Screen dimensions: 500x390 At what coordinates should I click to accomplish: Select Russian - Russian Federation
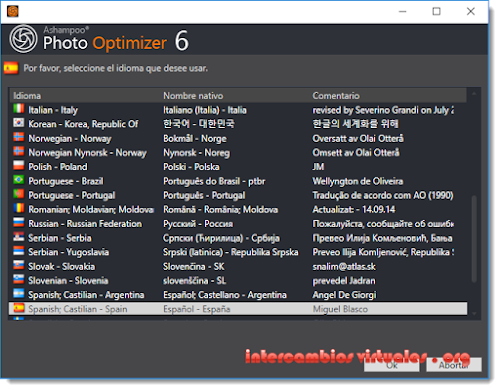click(238, 224)
